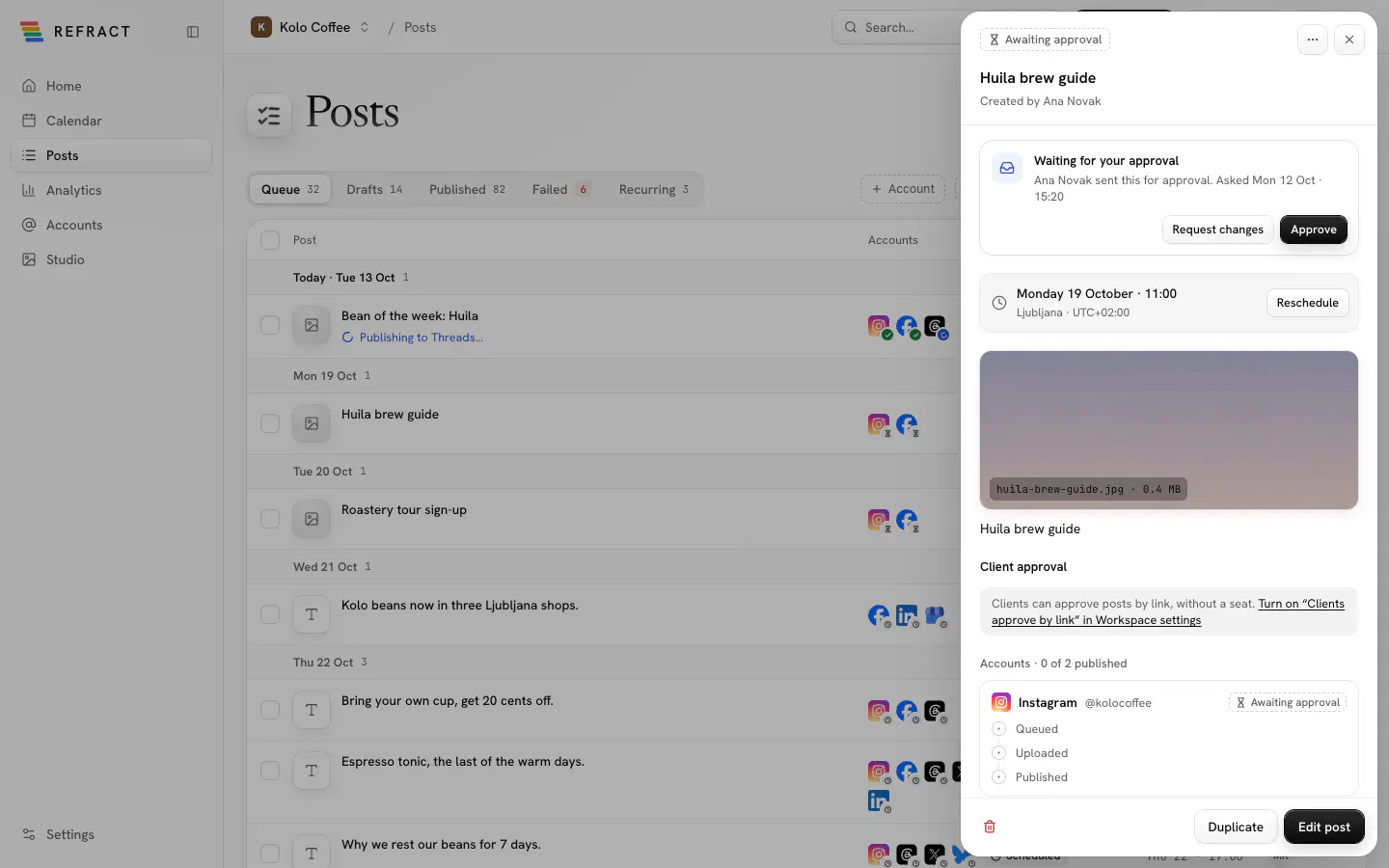Open Settings in the sidebar

pyautogui.click(x=111, y=834)
